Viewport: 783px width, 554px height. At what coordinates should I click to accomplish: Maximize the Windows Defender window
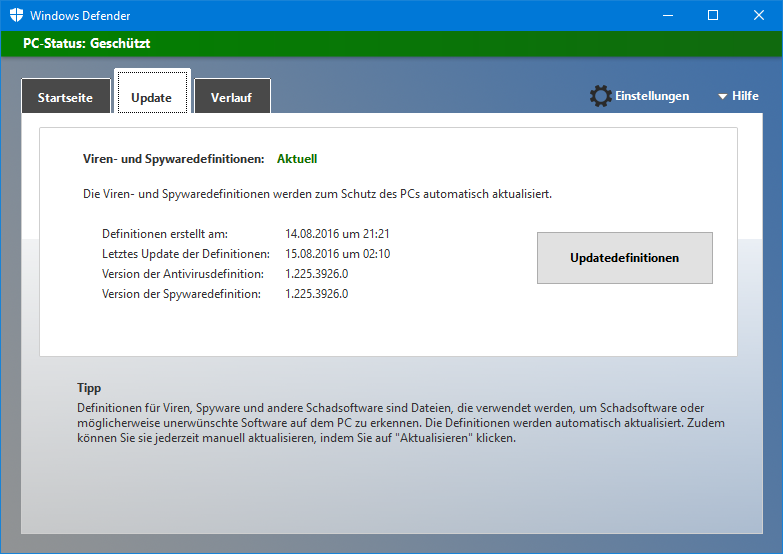tap(713, 15)
